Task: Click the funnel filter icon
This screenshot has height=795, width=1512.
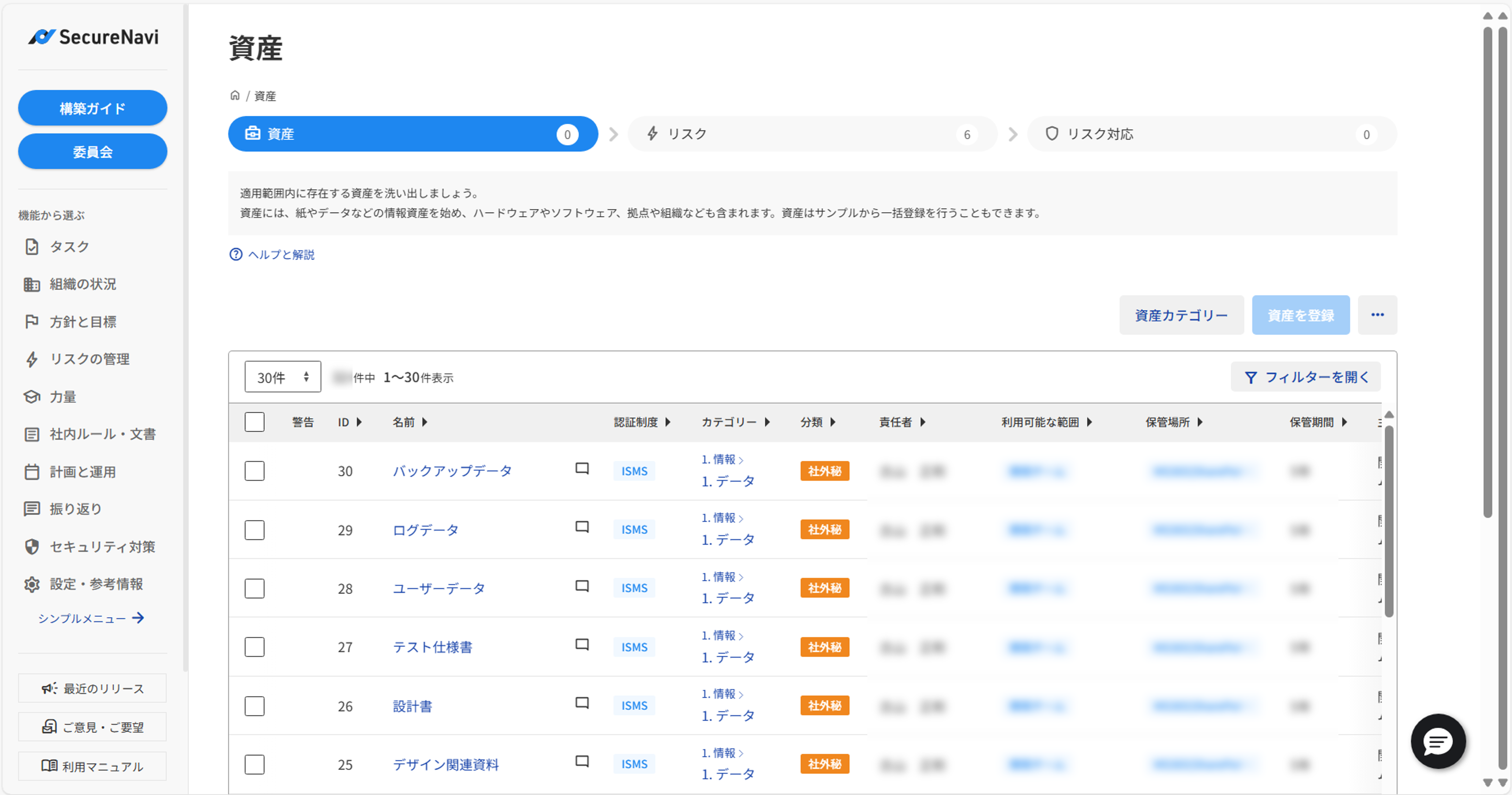Action: pyautogui.click(x=1251, y=377)
